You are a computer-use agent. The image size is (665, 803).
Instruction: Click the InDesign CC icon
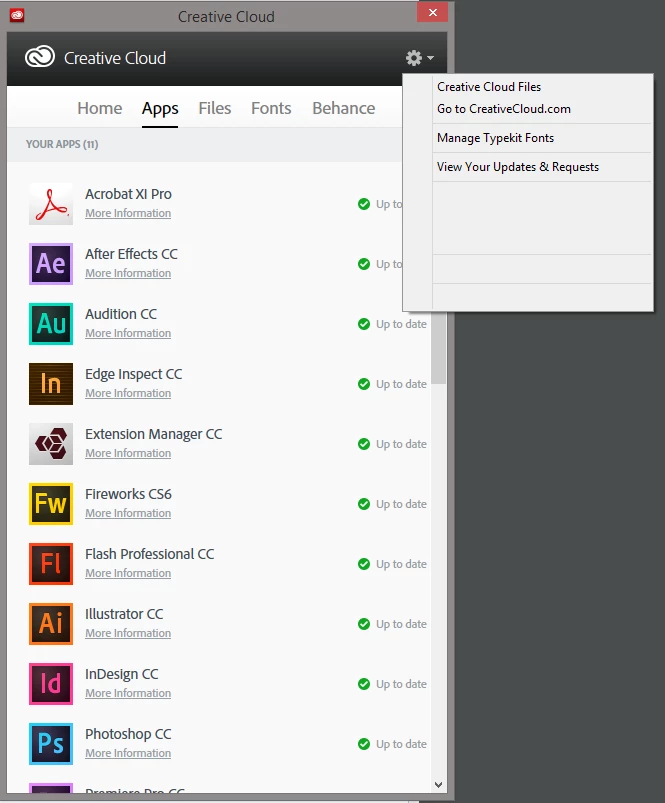coord(51,684)
